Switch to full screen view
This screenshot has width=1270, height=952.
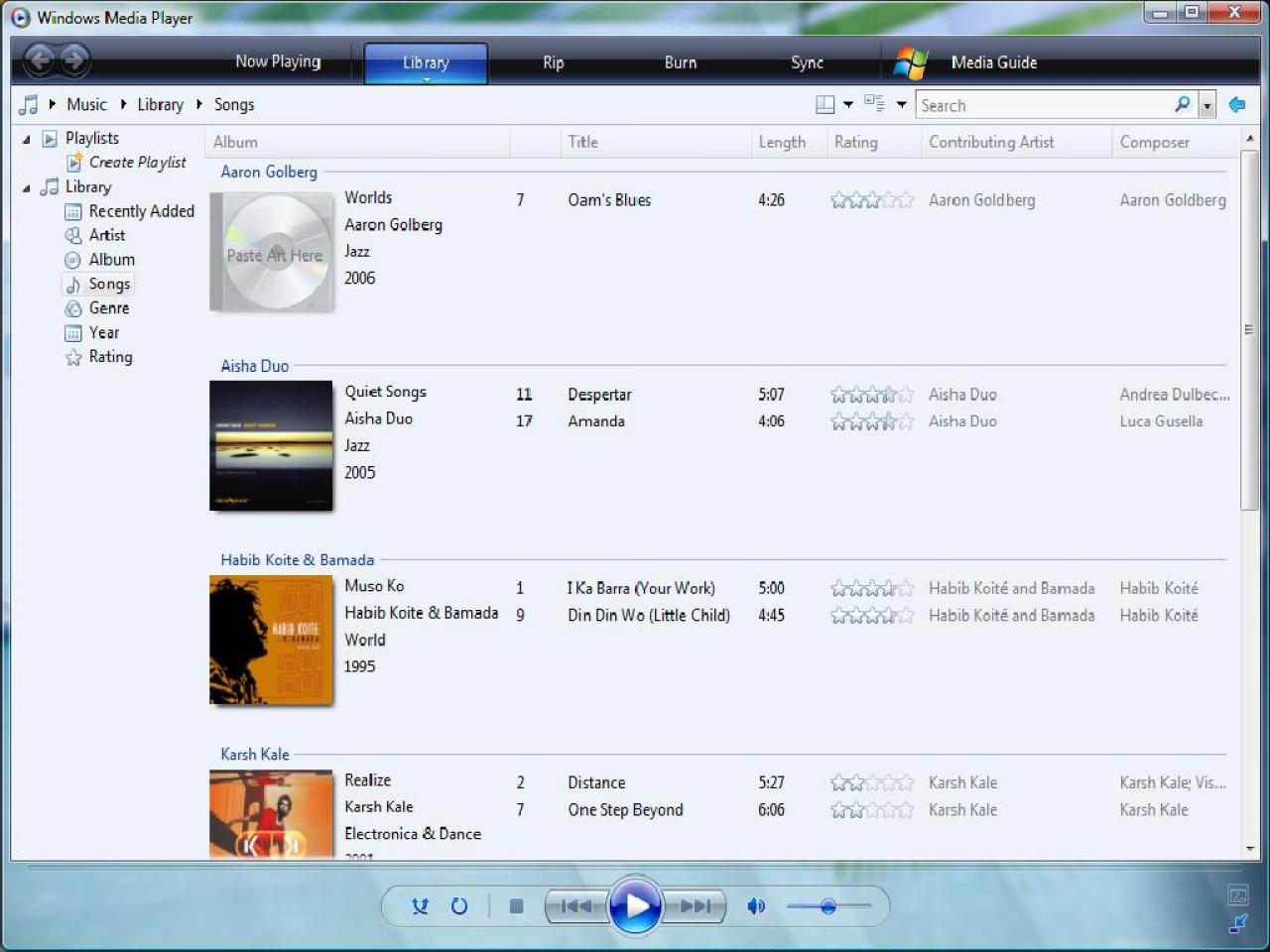[1238, 895]
